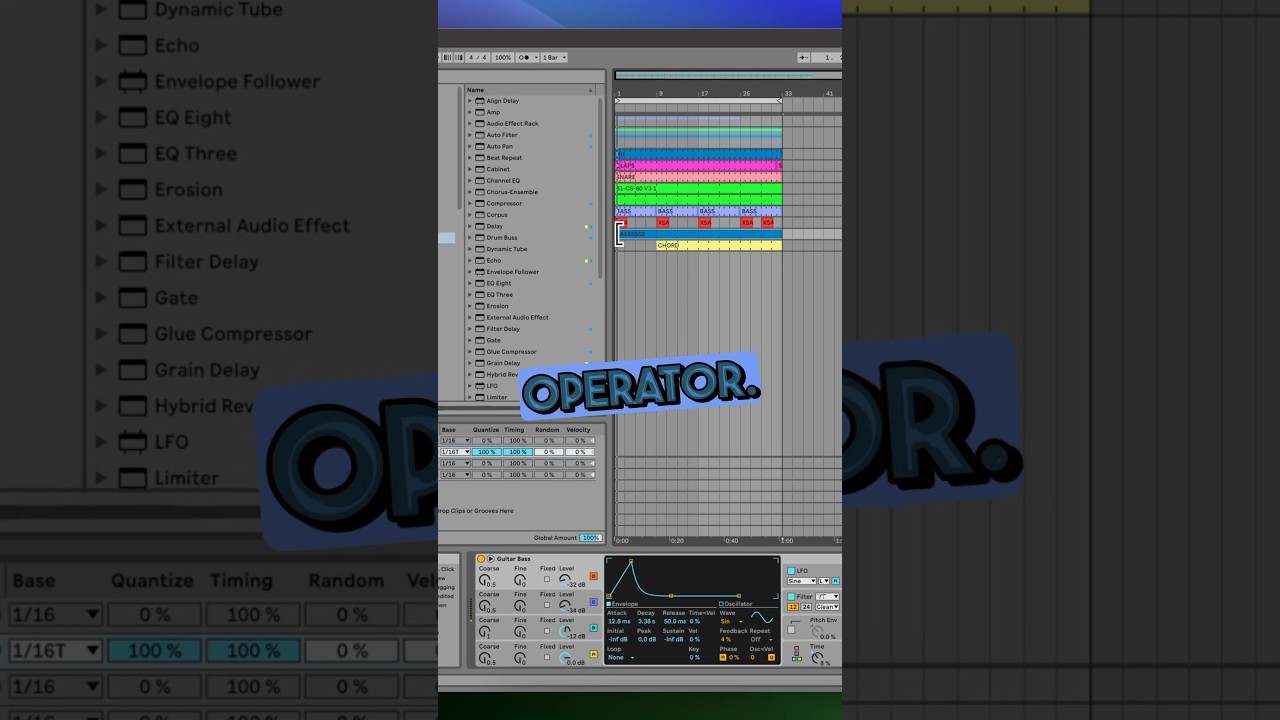
Task: Expand the Drum Buss browser entry
Action: (470, 238)
